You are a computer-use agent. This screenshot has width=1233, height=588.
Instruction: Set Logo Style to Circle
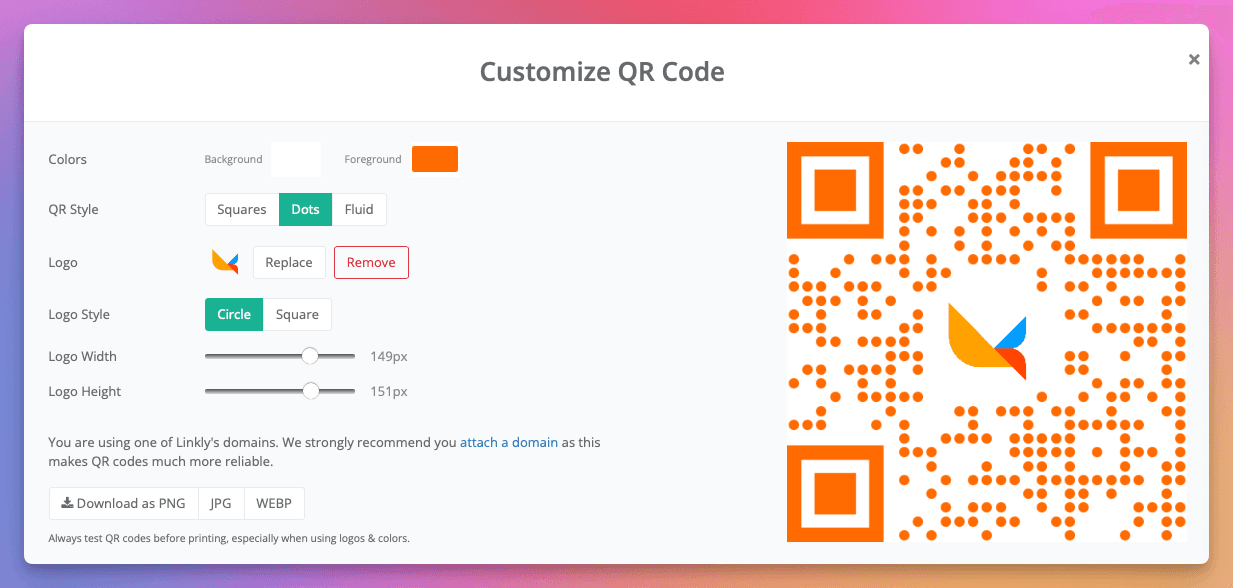coord(233,314)
